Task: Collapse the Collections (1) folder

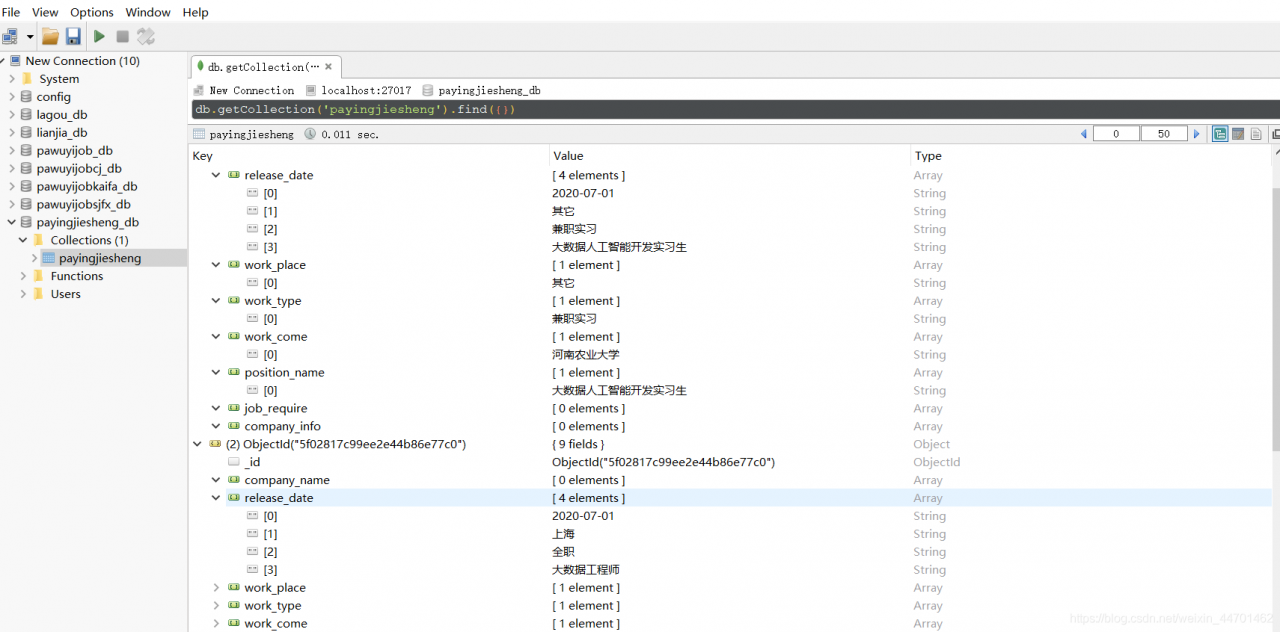Action: [x=23, y=240]
